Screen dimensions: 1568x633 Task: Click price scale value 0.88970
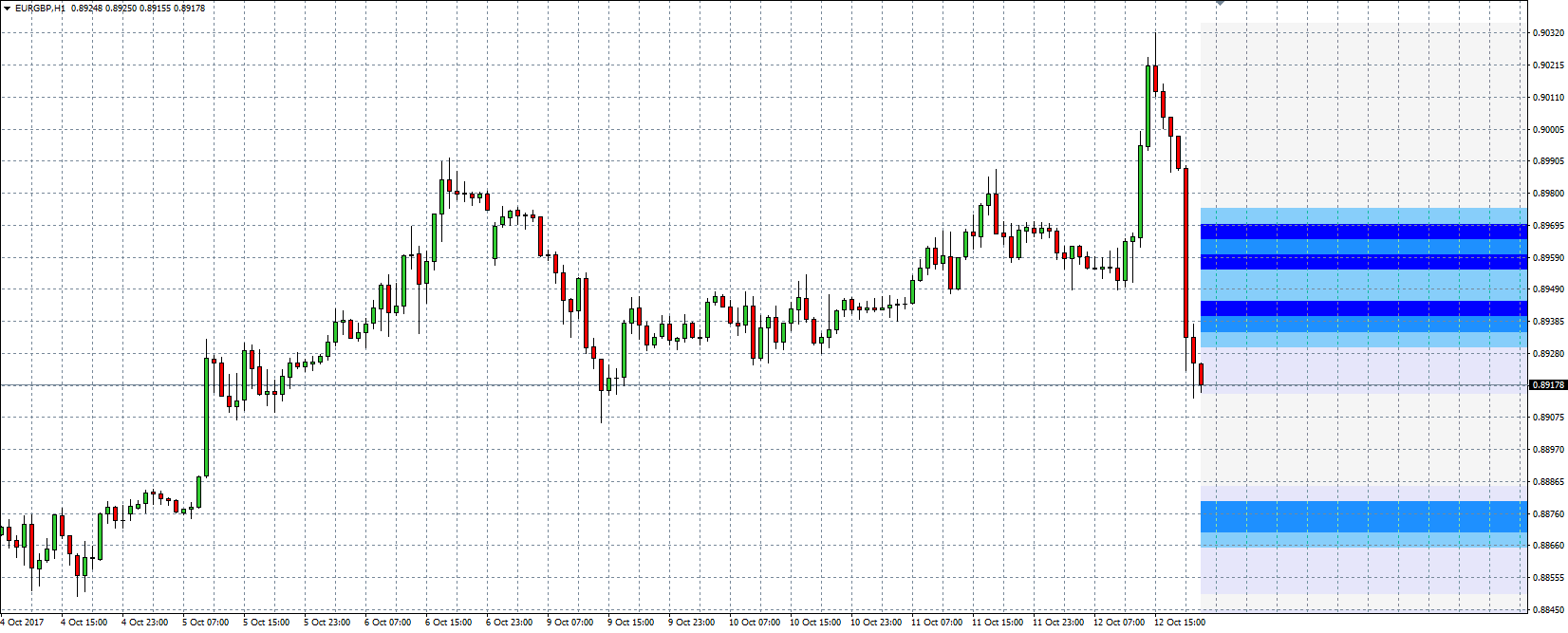[1549, 450]
